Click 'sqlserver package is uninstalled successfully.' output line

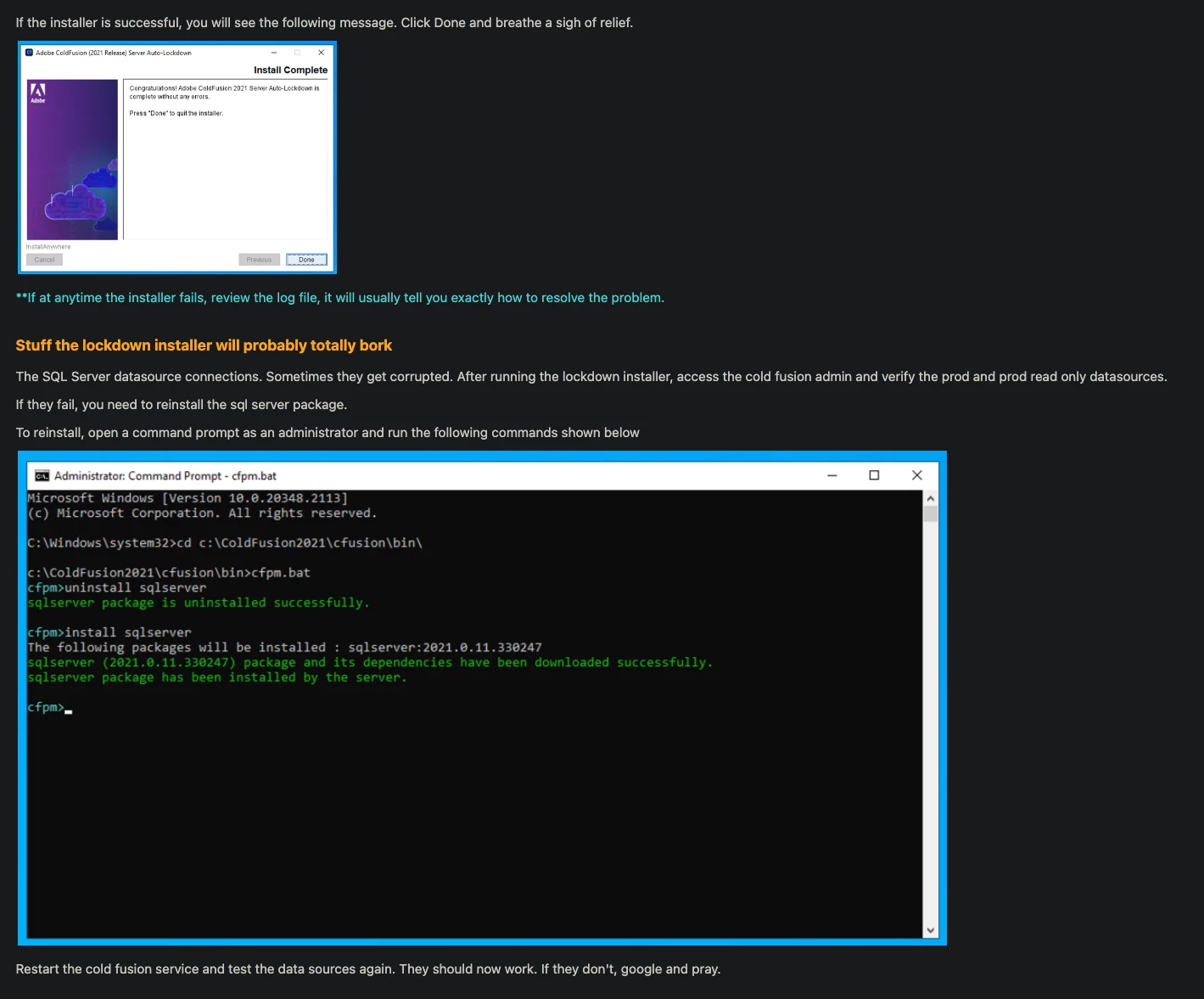[x=199, y=603]
